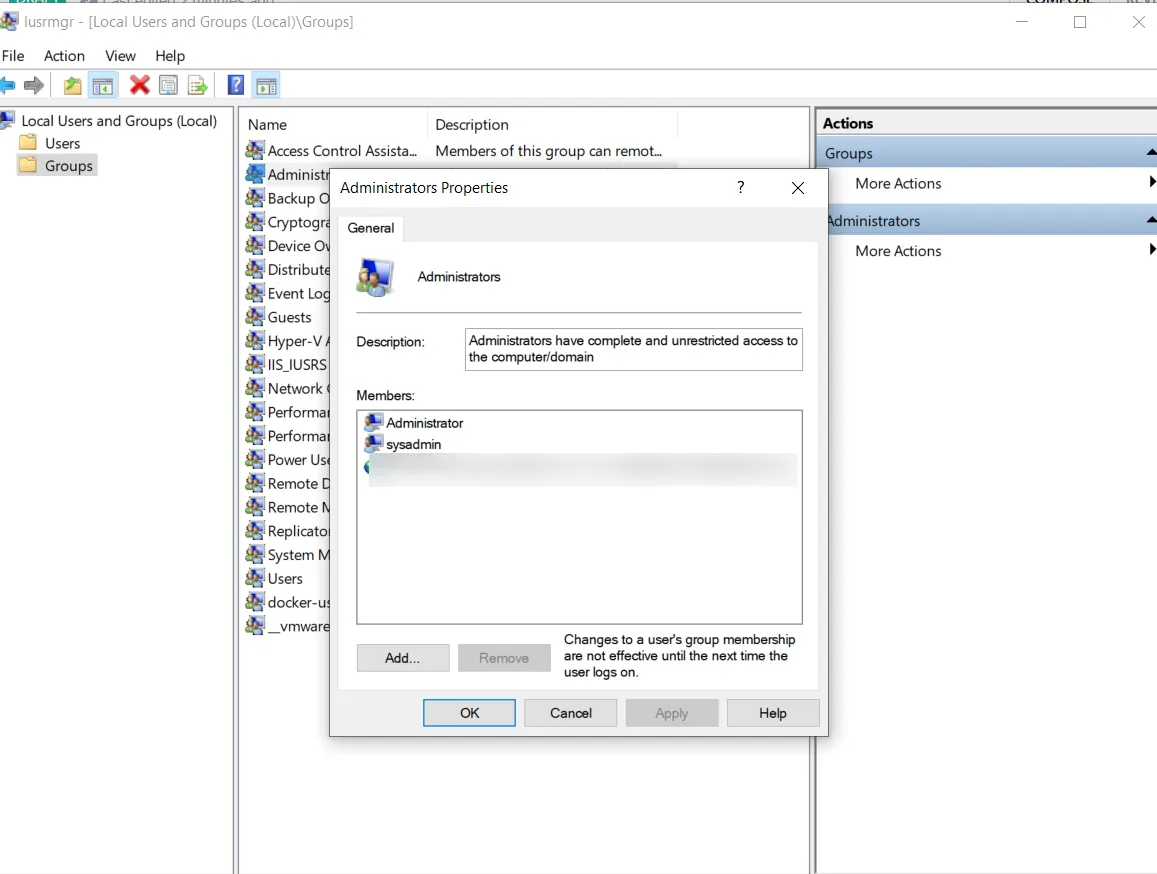Click the OK button
This screenshot has height=874, width=1157.
tap(469, 713)
